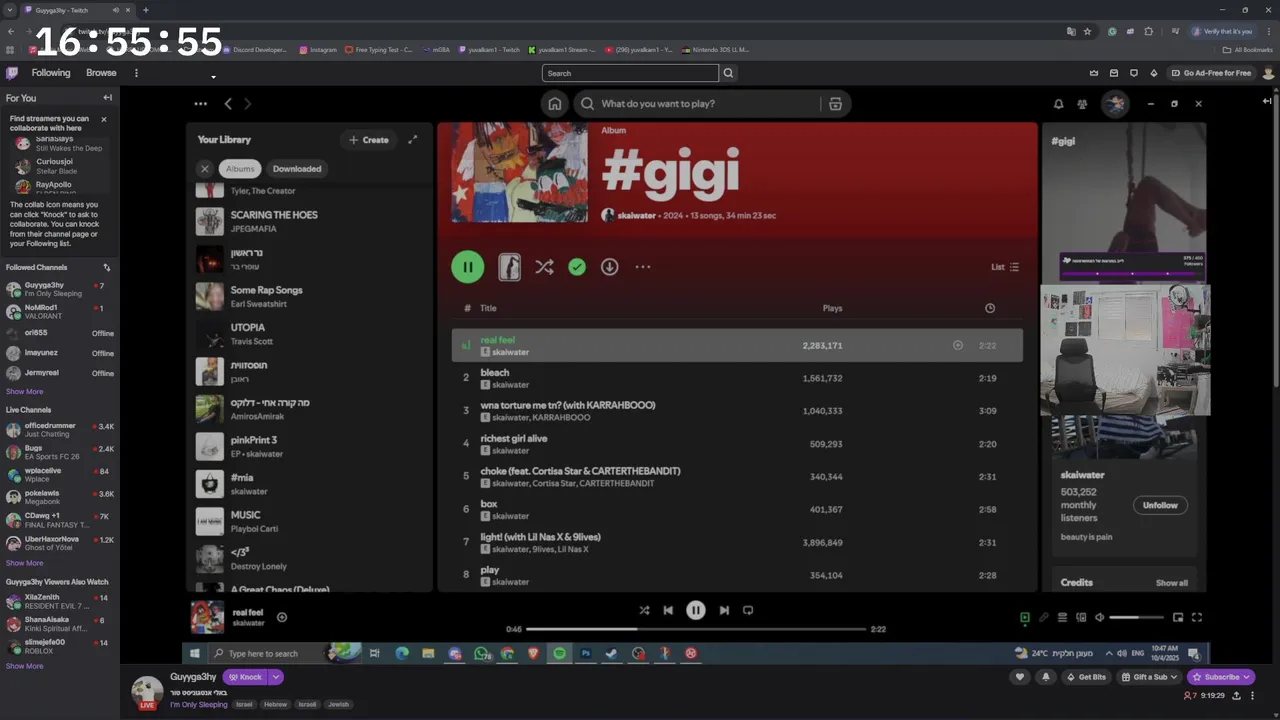Expand Your Library to full view
1280x720 pixels.
pos(412,140)
